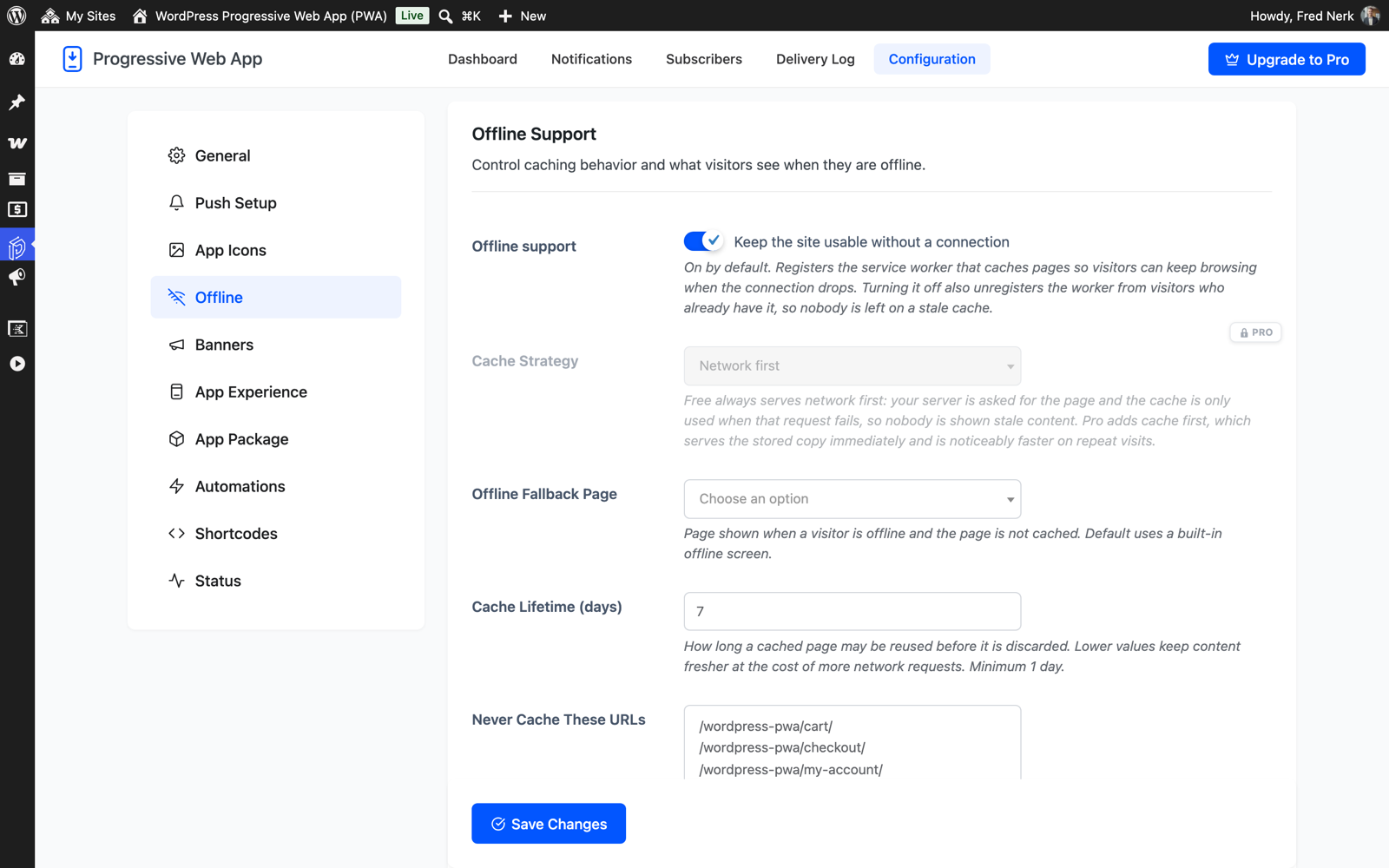Open Automations settings section
Image resolution: width=1389 pixels, height=868 pixels.
pos(276,486)
